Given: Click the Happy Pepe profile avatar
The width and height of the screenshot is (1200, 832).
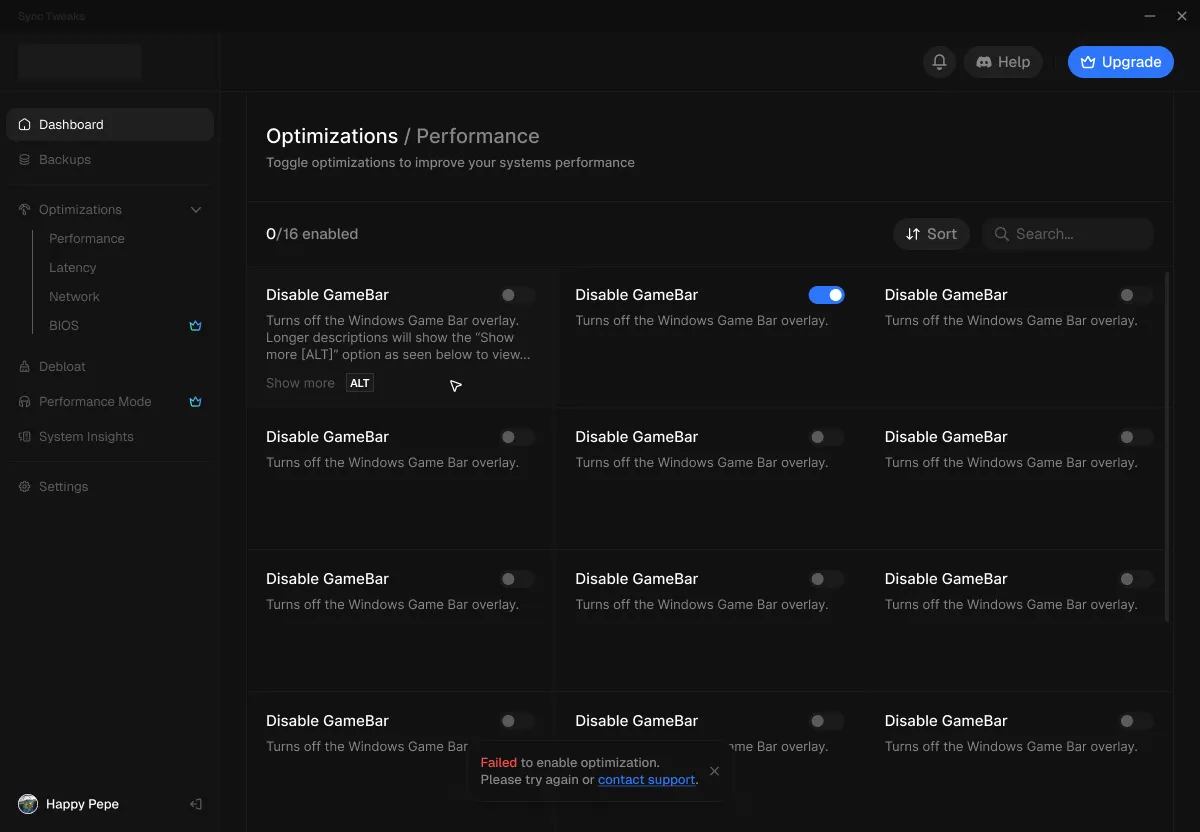Looking at the screenshot, I should tap(25, 804).
